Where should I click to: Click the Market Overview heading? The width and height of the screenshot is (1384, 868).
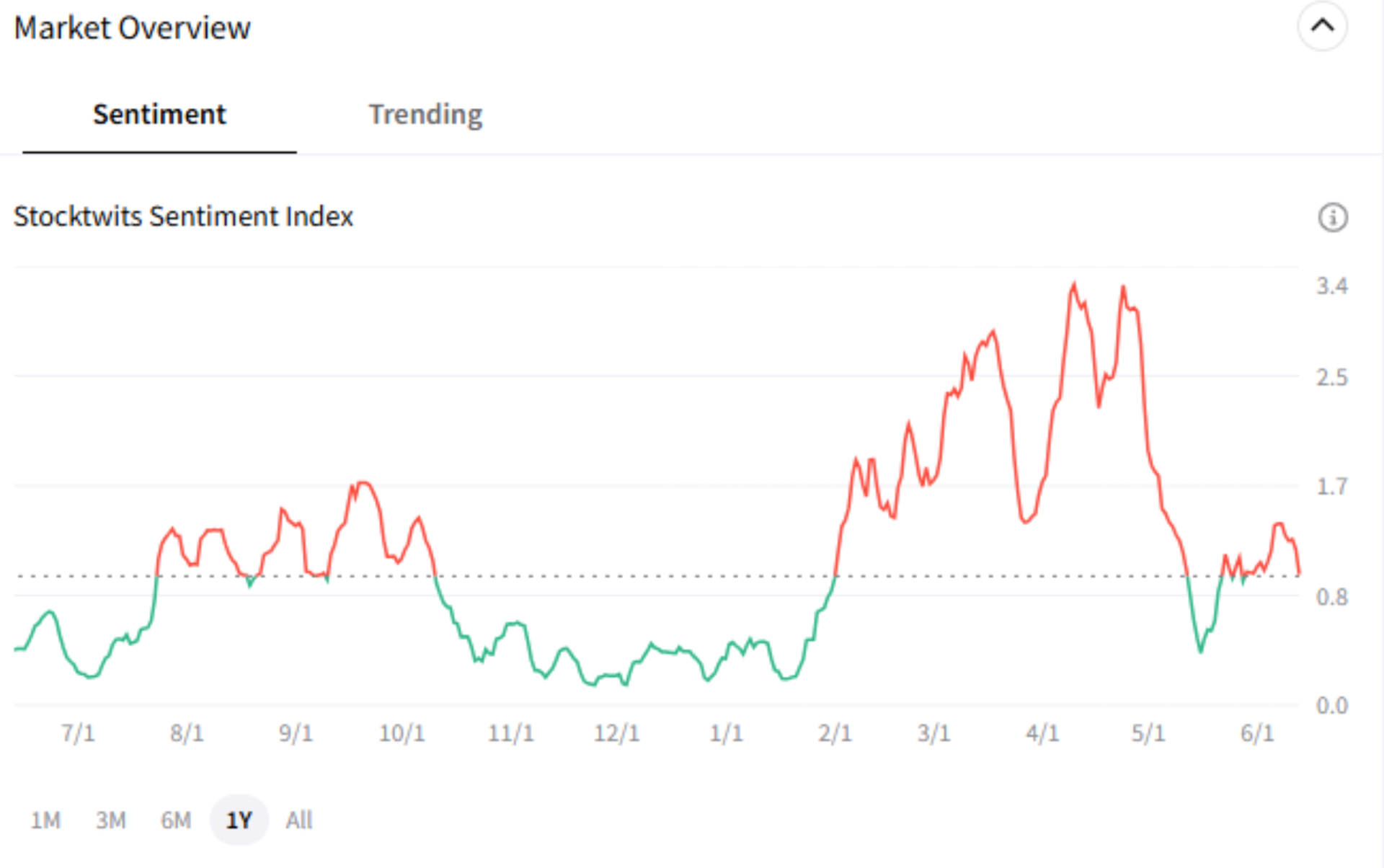click(134, 27)
